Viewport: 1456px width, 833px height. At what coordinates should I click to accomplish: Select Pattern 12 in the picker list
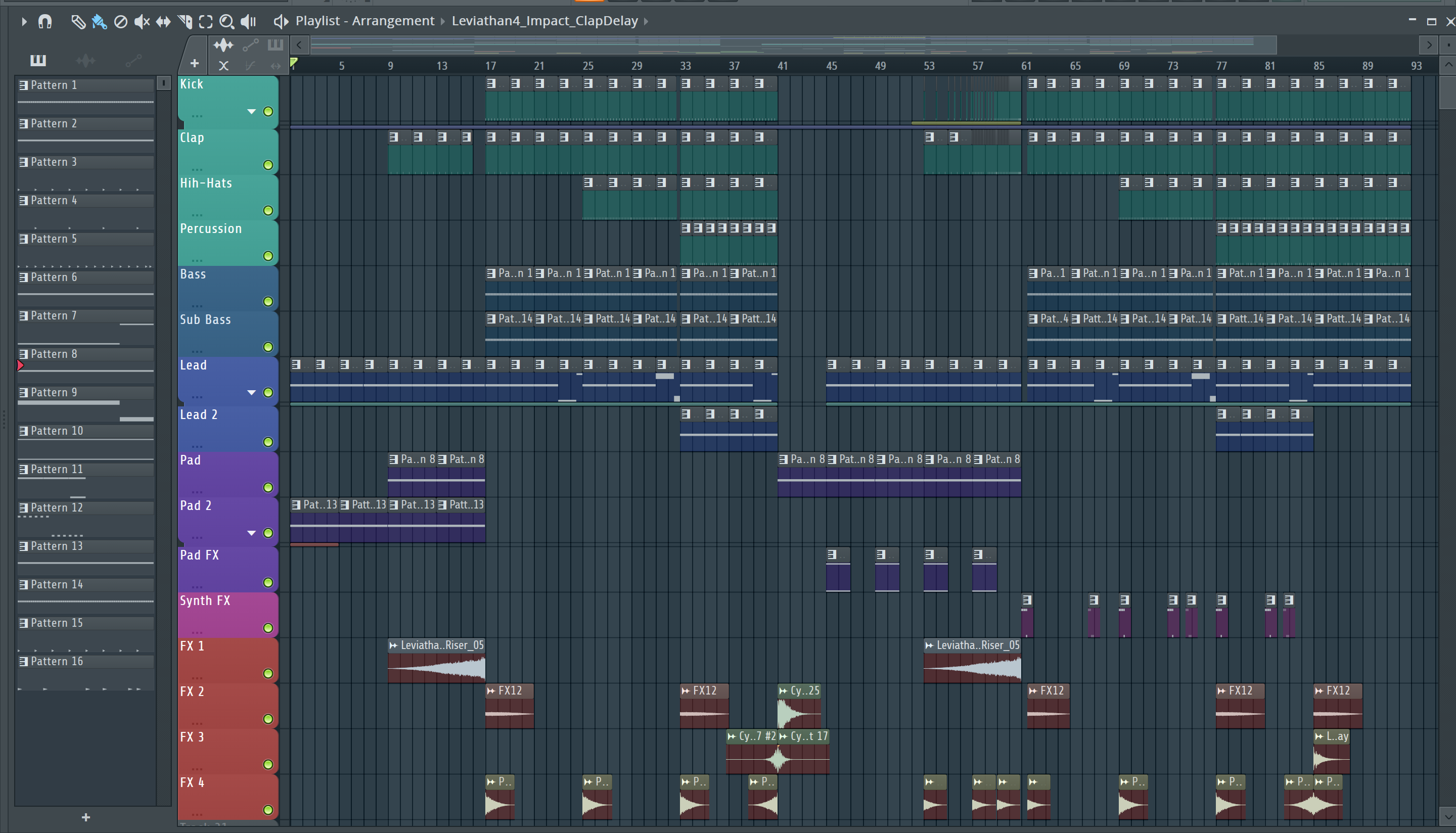click(86, 508)
